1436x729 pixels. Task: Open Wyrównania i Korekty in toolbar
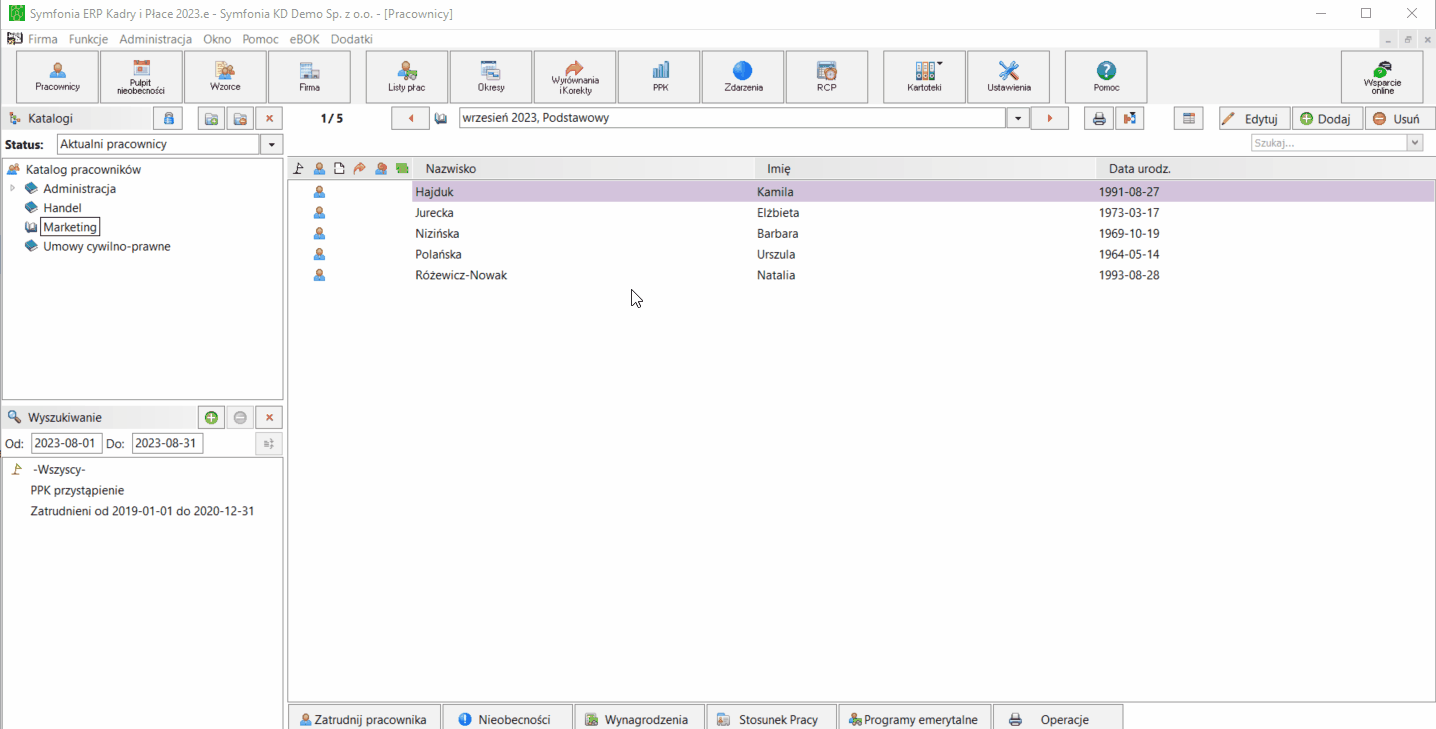coord(575,77)
